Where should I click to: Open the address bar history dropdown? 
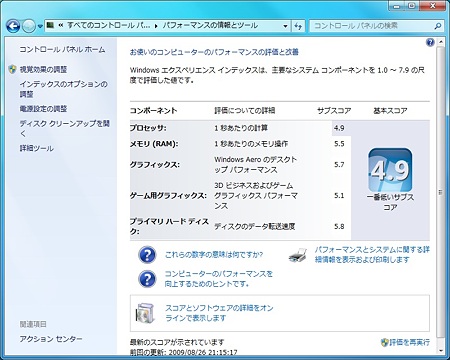[x=285, y=26]
